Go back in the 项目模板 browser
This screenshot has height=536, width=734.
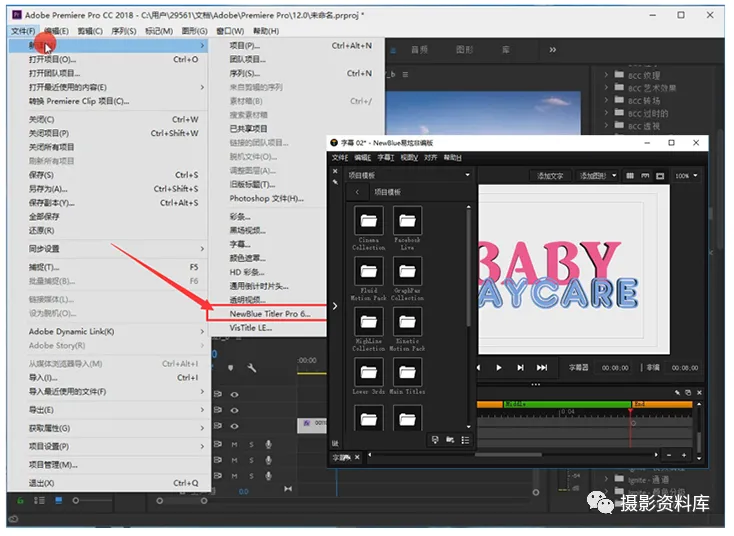click(357, 192)
